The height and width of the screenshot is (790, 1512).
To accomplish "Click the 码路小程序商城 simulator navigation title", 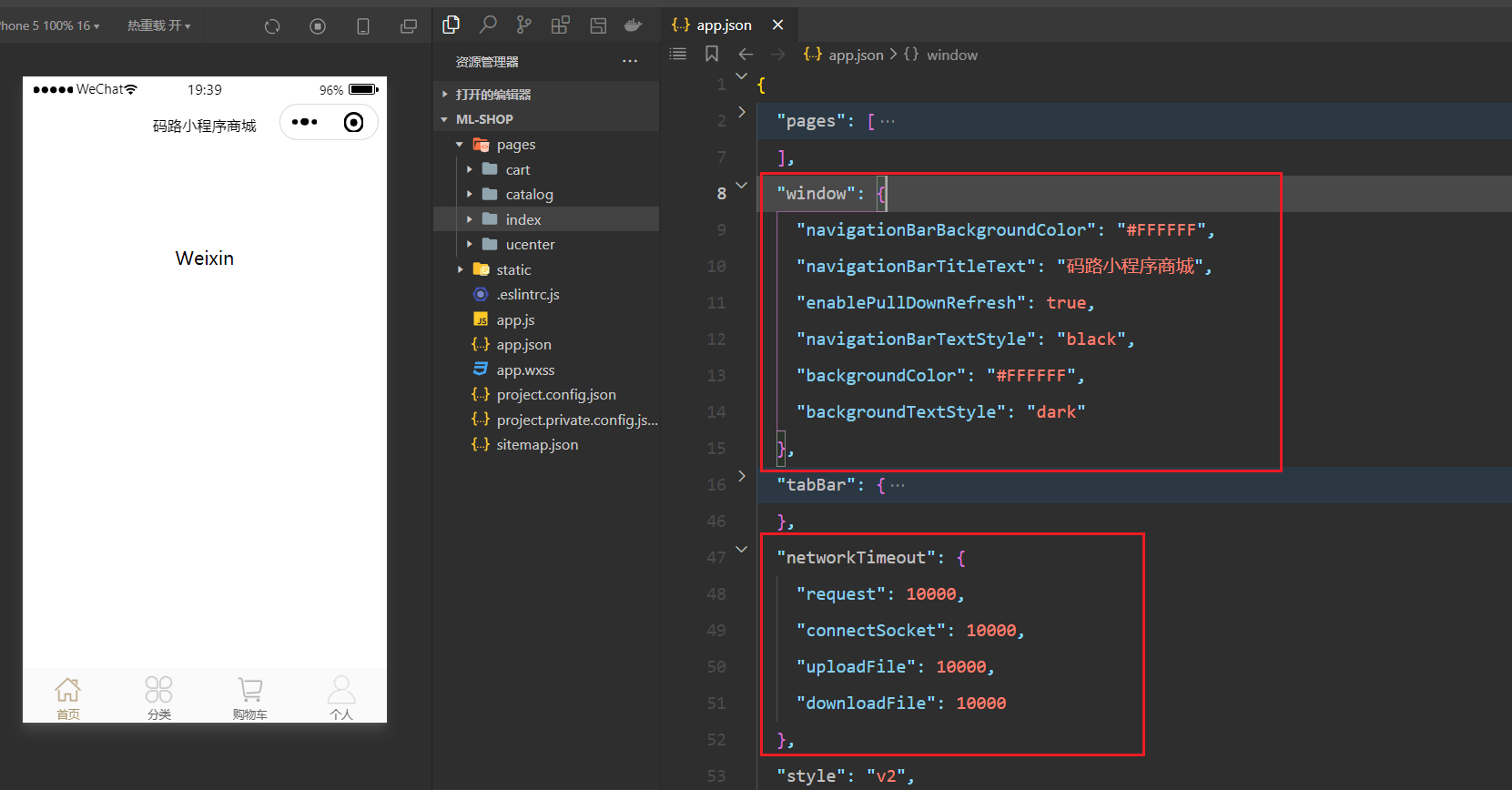I will pyautogui.click(x=205, y=126).
